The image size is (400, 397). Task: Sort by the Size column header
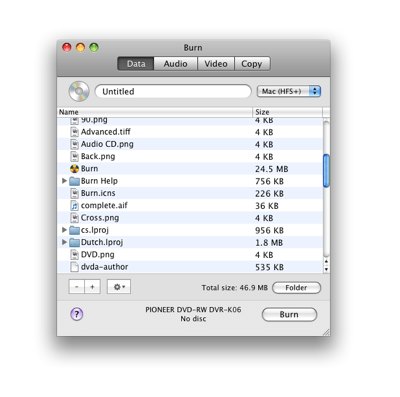(x=288, y=112)
